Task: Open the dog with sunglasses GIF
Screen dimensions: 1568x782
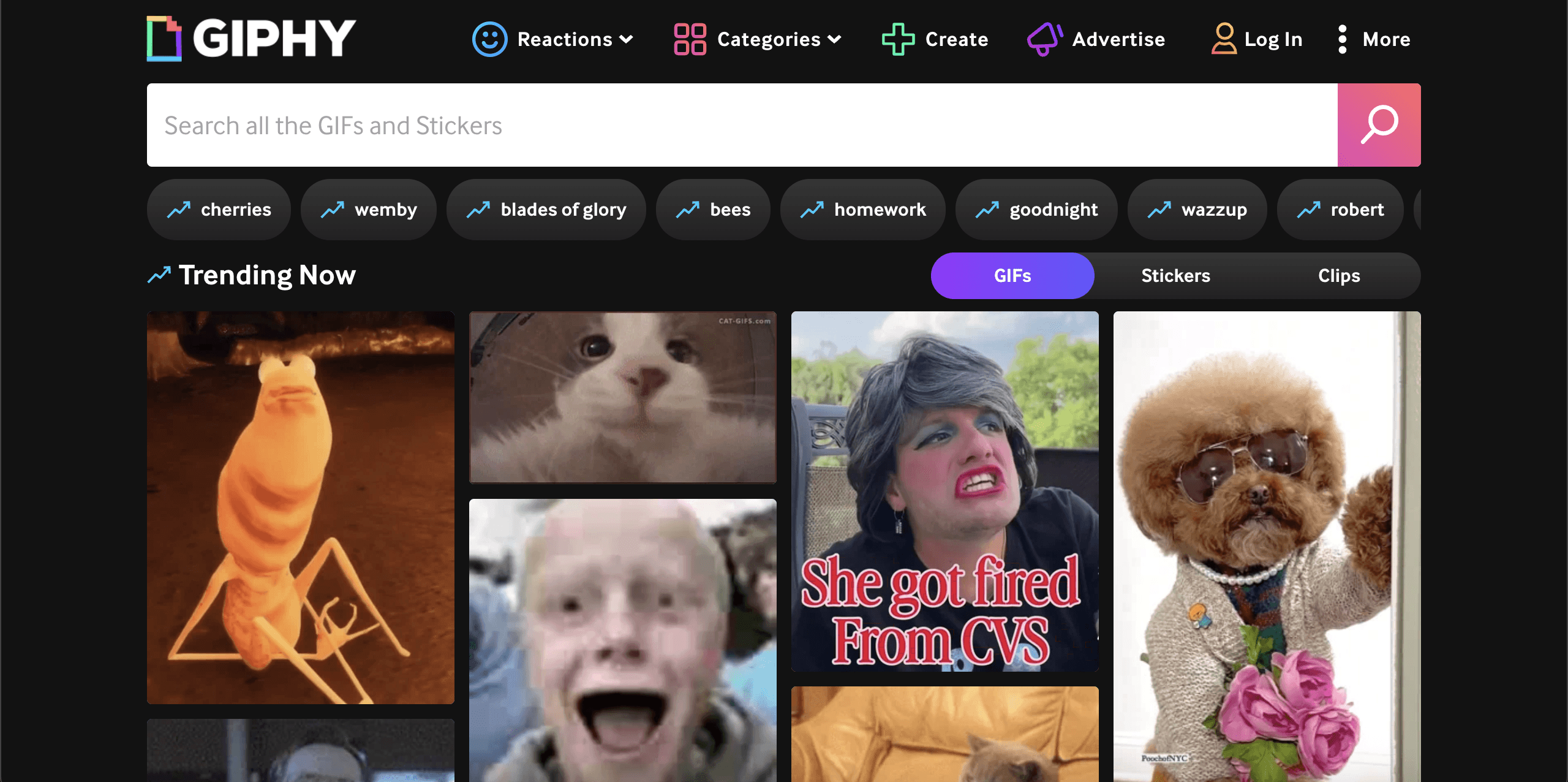Action: 1267,545
